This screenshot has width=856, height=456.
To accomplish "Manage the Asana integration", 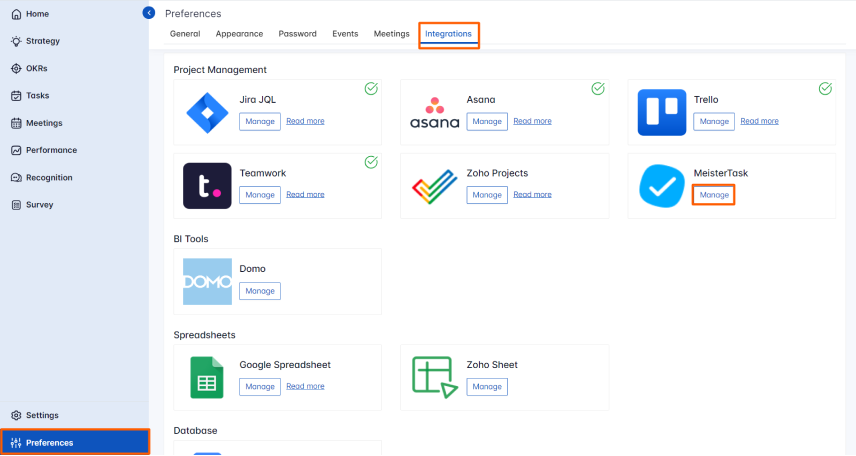I will (x=487, y=122).
